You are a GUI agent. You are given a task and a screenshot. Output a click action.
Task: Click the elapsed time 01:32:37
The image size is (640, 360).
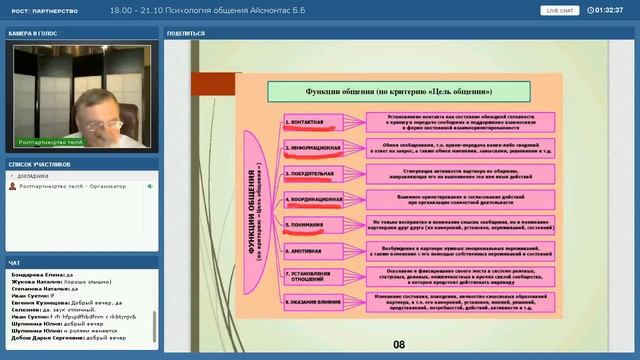609,10
